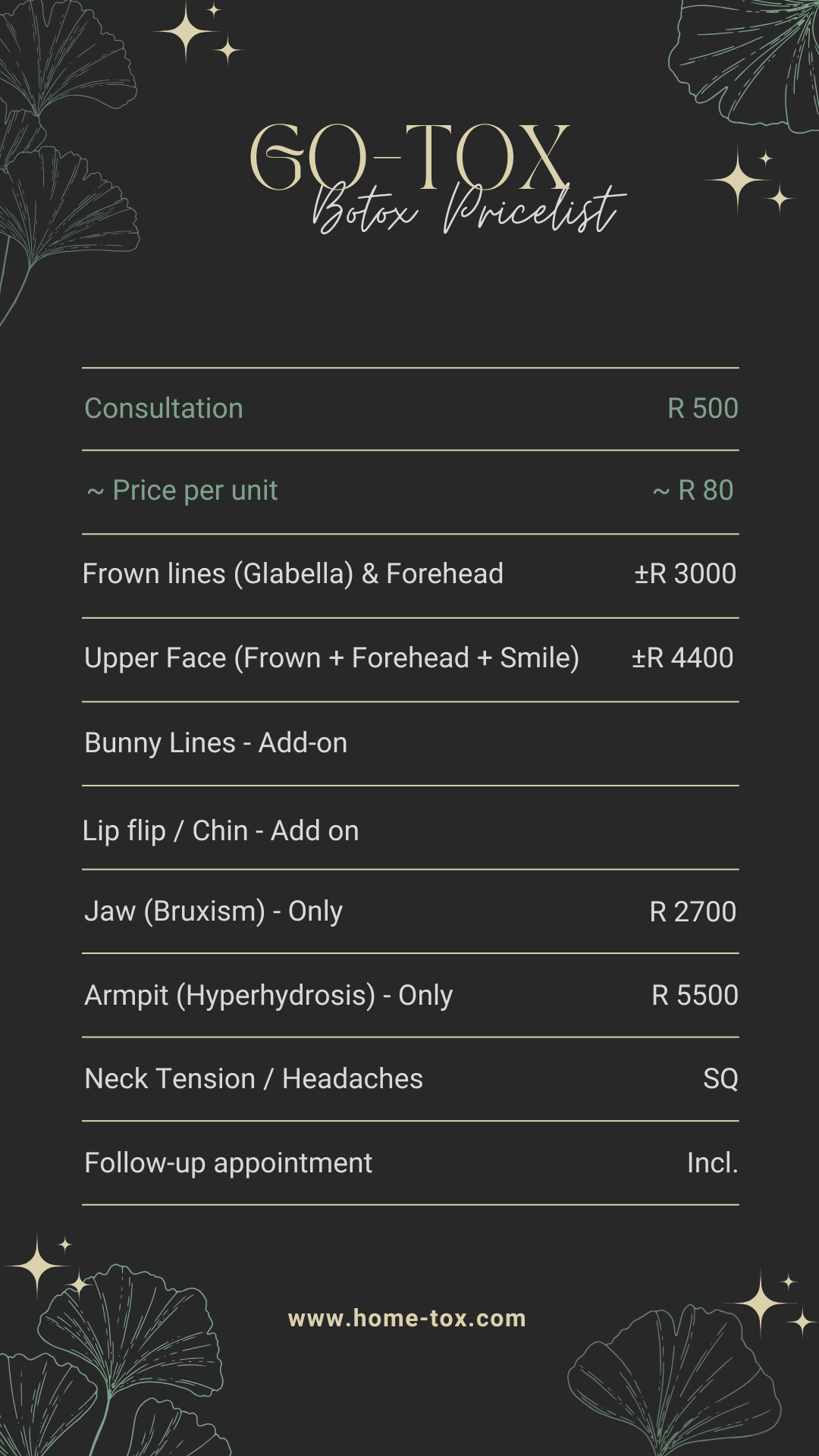The image size is (819, 1456).
Task: Click the ±R 4400 Upper Face price
Action: tap(682, 658)
